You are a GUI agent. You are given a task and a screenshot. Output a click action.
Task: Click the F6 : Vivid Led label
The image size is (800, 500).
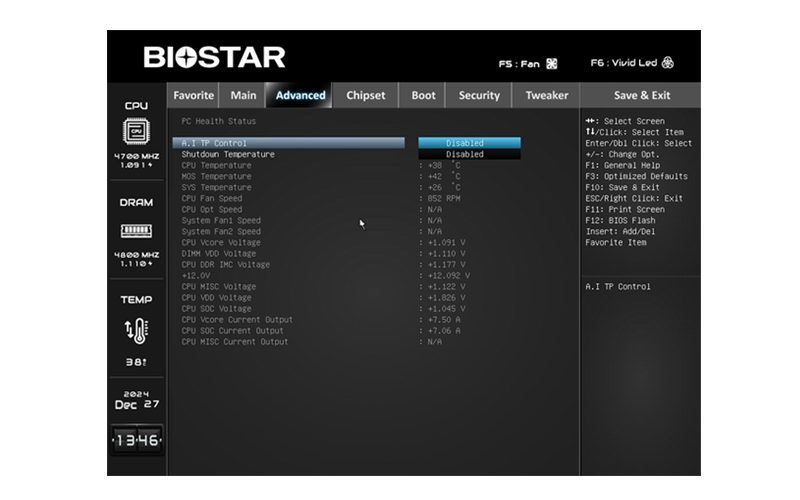(623, 63)
